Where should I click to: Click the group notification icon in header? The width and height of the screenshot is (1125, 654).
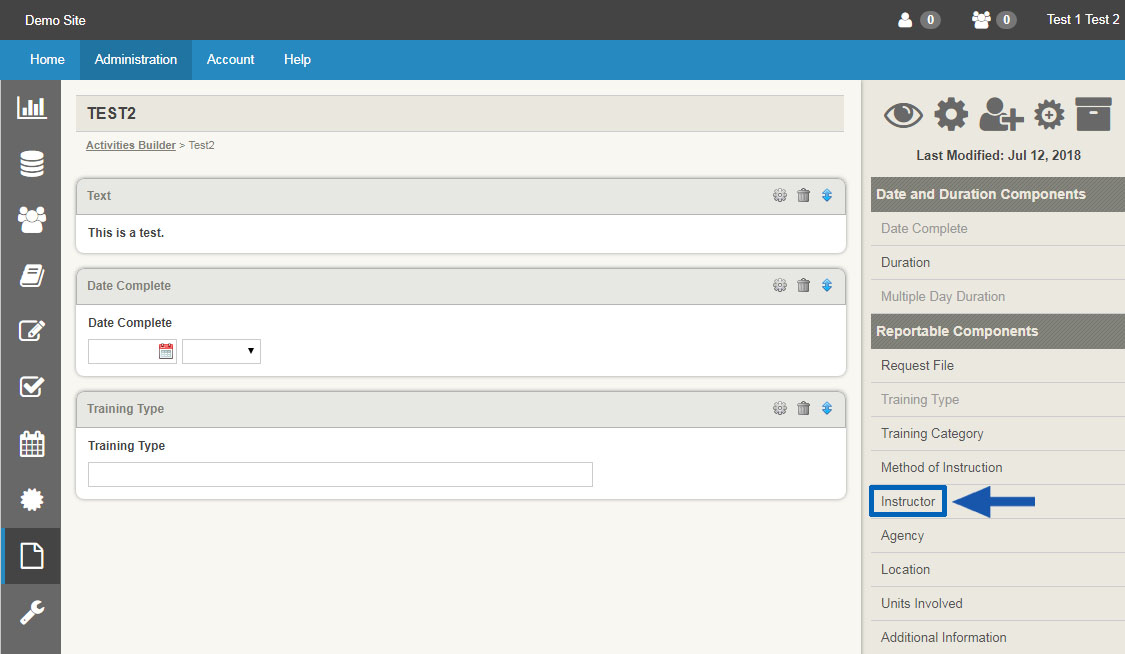[x=981, y=20]
